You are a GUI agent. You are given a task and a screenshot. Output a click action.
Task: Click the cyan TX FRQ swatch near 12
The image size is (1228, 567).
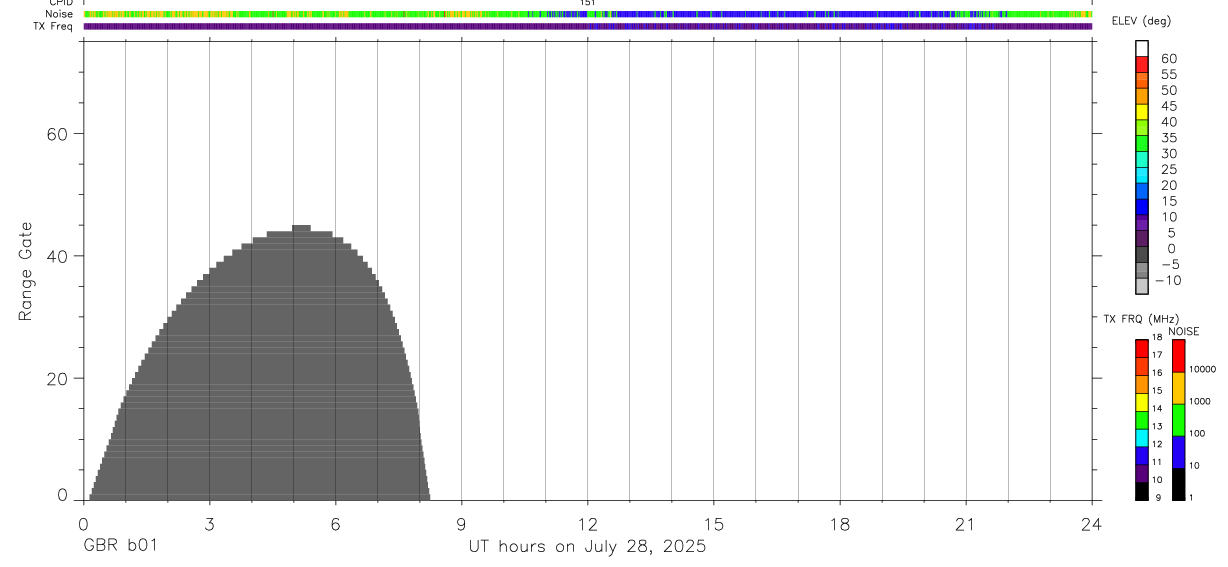pyautogui.click(x=1141, y=438)
